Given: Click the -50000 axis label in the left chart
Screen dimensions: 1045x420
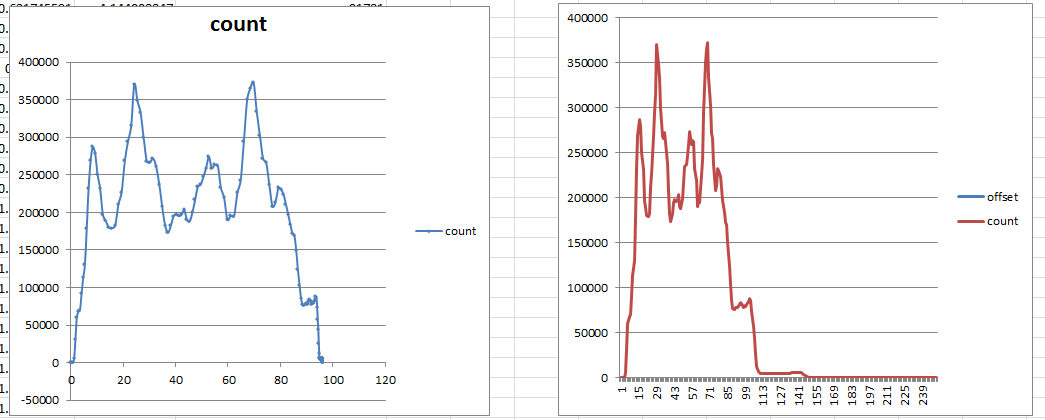Looking at the screenshot, I should (x=41, y=401).
